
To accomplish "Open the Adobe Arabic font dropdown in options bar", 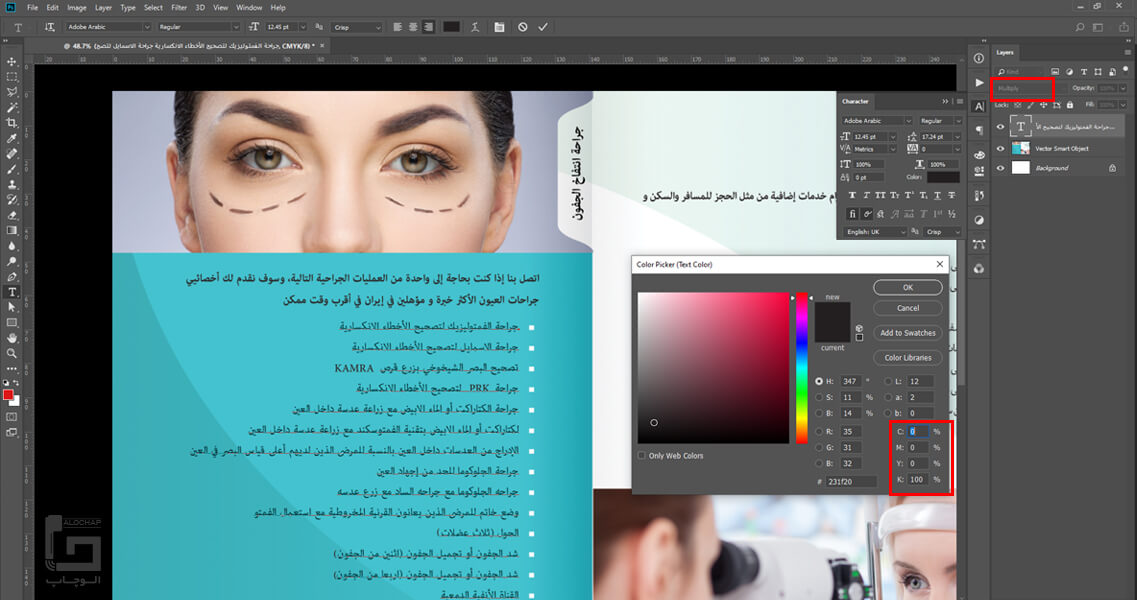I will click(x=146, y=27).
